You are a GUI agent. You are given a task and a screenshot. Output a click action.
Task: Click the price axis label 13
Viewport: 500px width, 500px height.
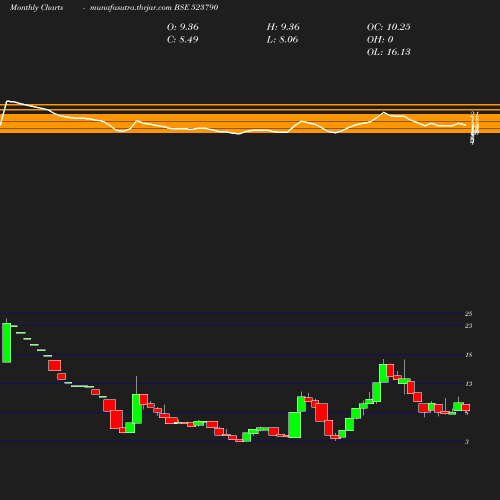tap(468, 384)
